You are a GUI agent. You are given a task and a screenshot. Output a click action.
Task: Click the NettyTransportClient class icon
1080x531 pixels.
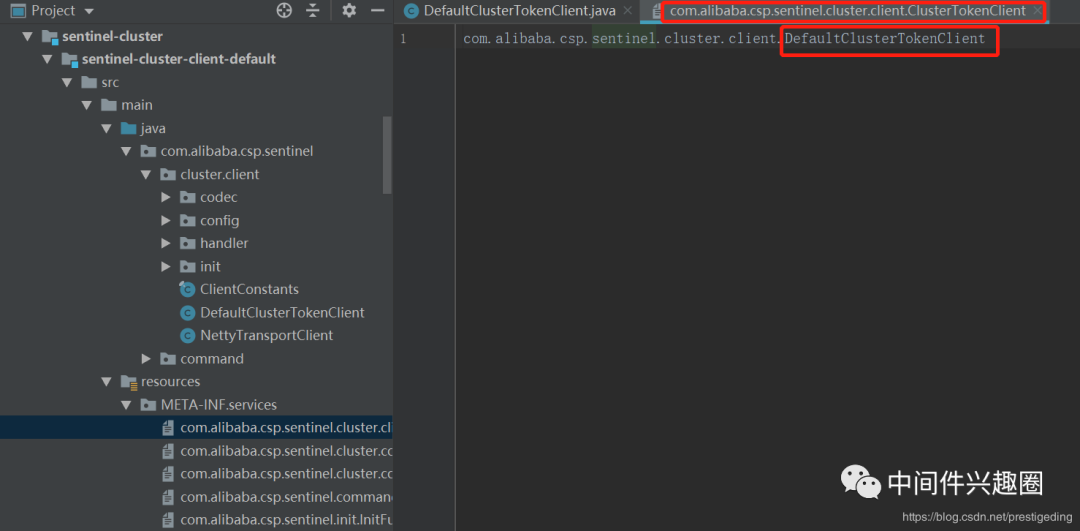click(x=187, y=335)
